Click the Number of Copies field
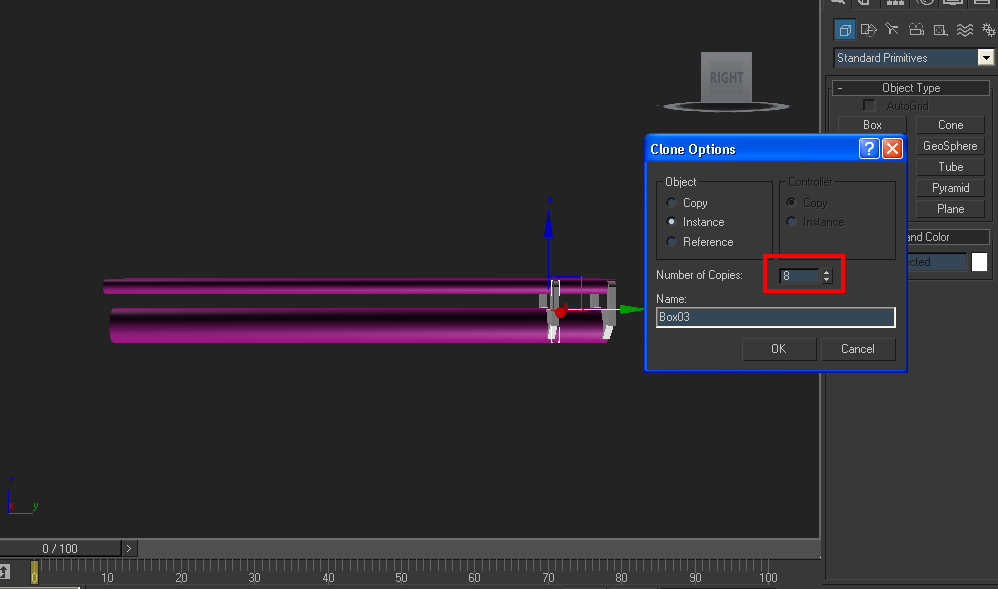 point(800,276)
